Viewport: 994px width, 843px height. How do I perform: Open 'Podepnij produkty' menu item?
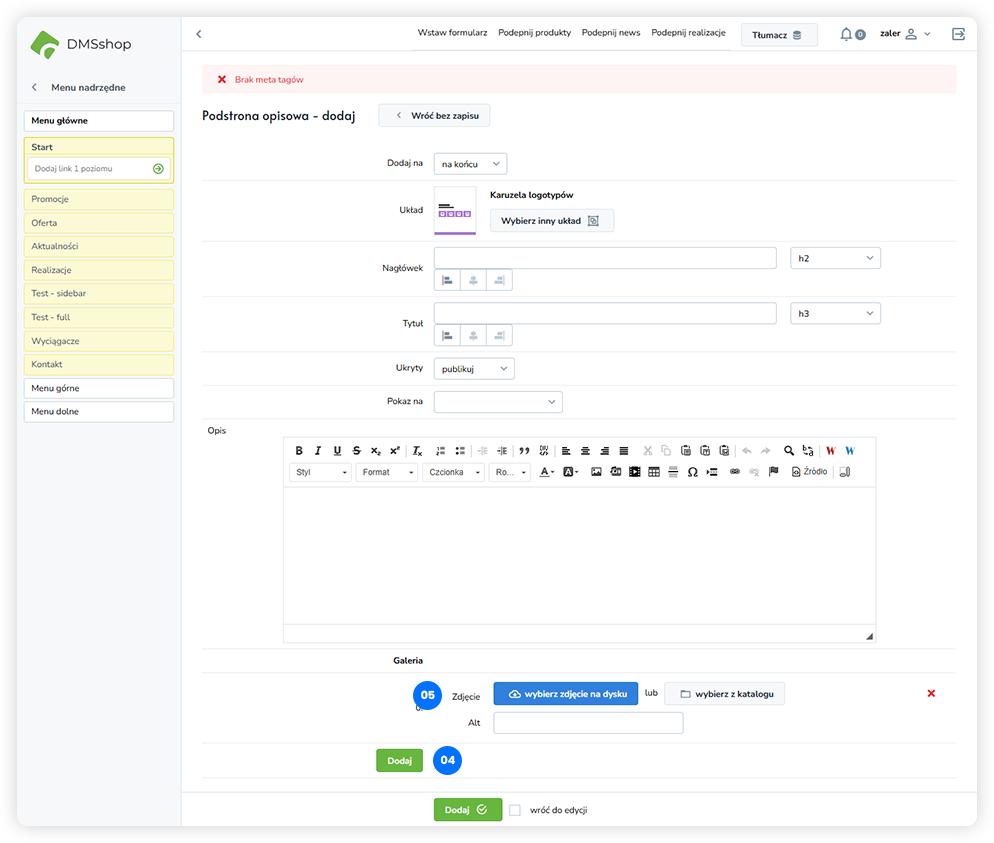coord(534,33)
